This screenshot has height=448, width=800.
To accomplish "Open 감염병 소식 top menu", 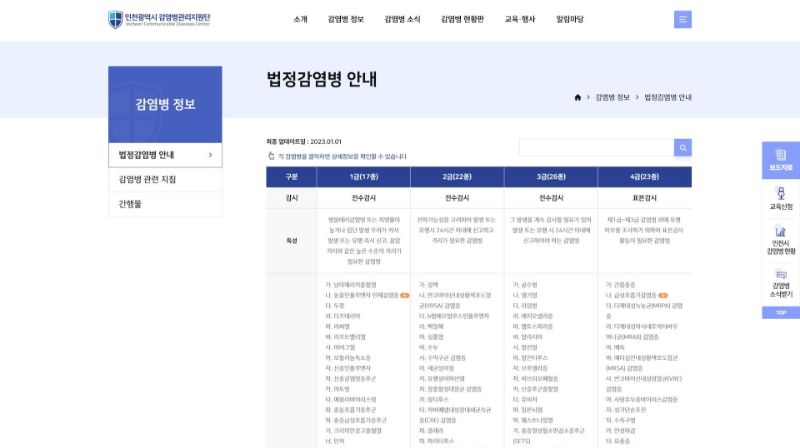I will point(402,19).
